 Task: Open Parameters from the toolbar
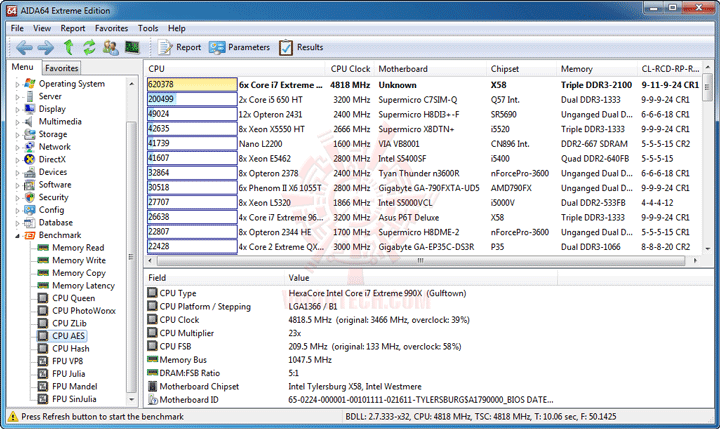click(x=239, y=47)
